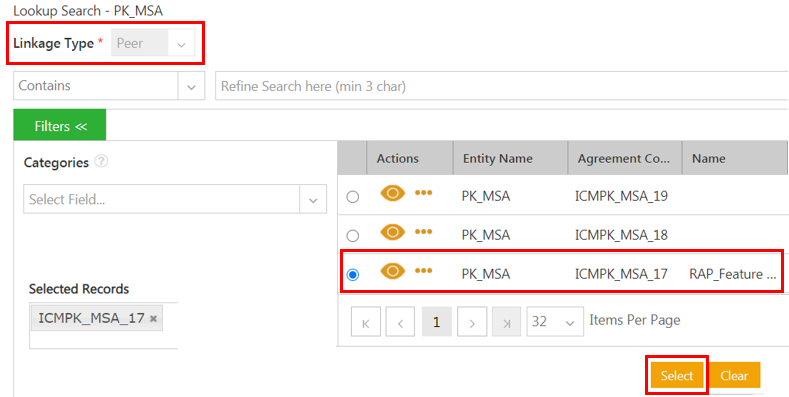Screen dimensions: 789x397
Task: View record ICMPK_MSA_18 with eye icon
Action: pyautogui.click(x=392, y=232)
